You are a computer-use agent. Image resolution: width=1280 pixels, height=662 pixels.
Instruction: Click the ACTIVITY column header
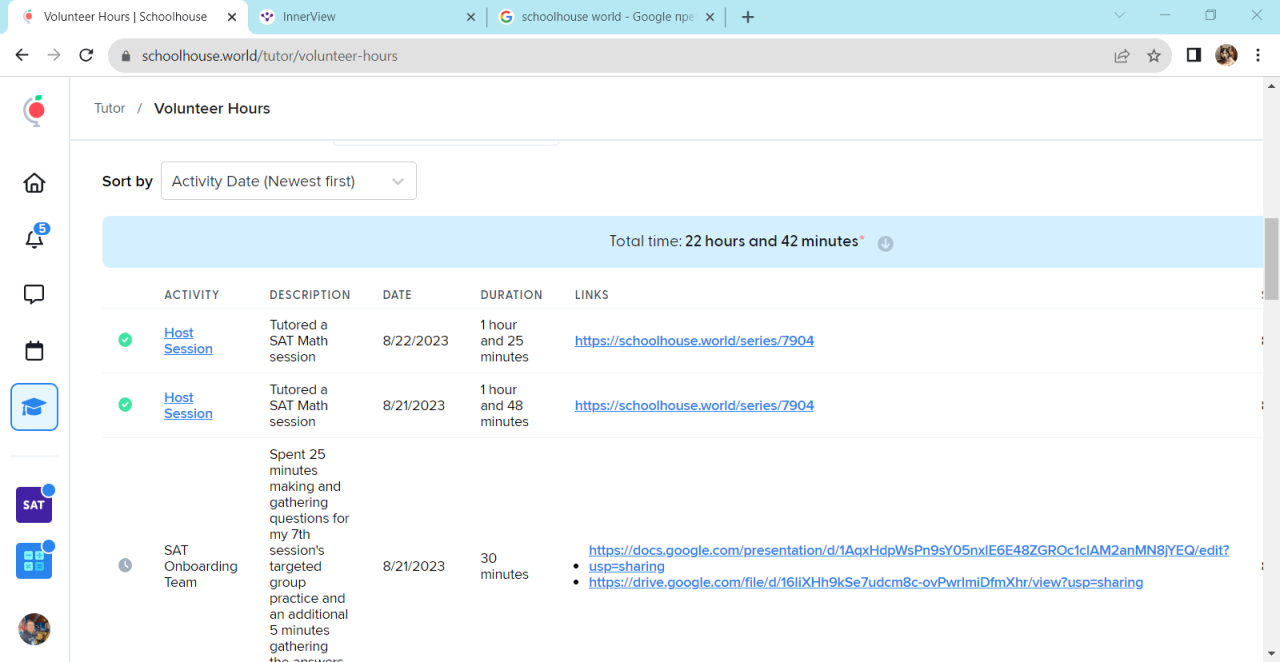tap(192, 295)
